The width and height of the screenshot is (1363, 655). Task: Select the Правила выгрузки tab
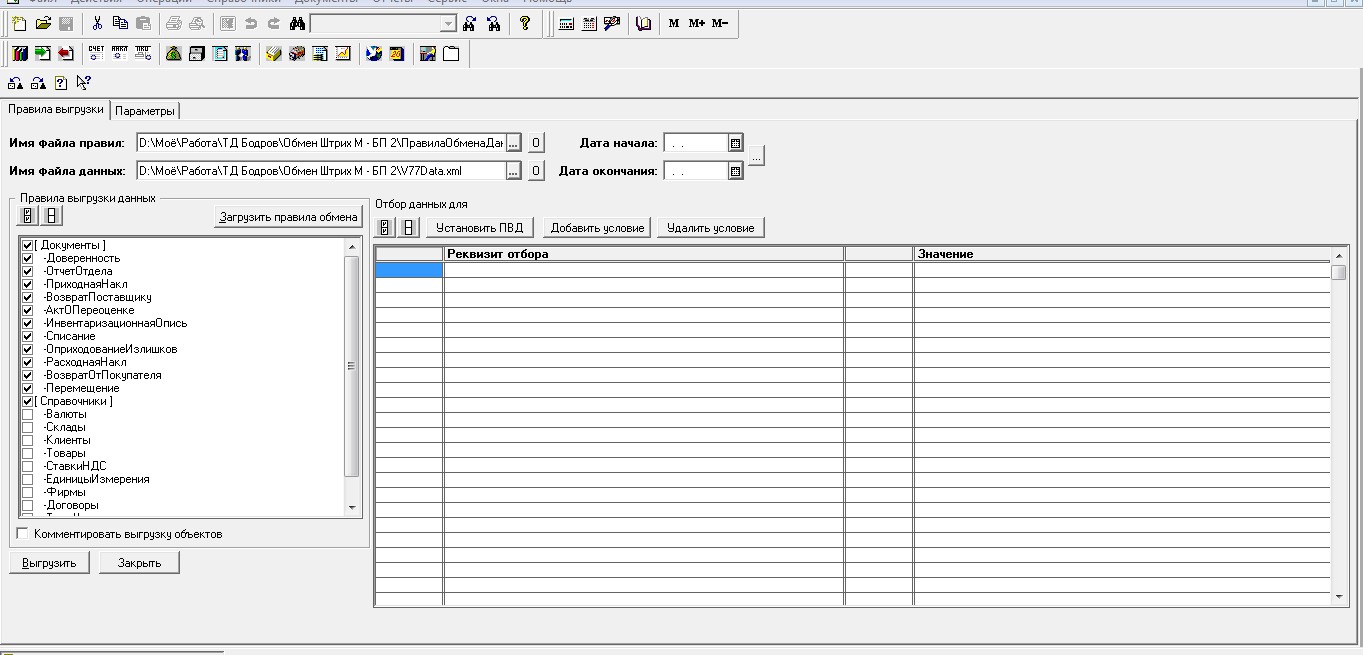point(55,109)
